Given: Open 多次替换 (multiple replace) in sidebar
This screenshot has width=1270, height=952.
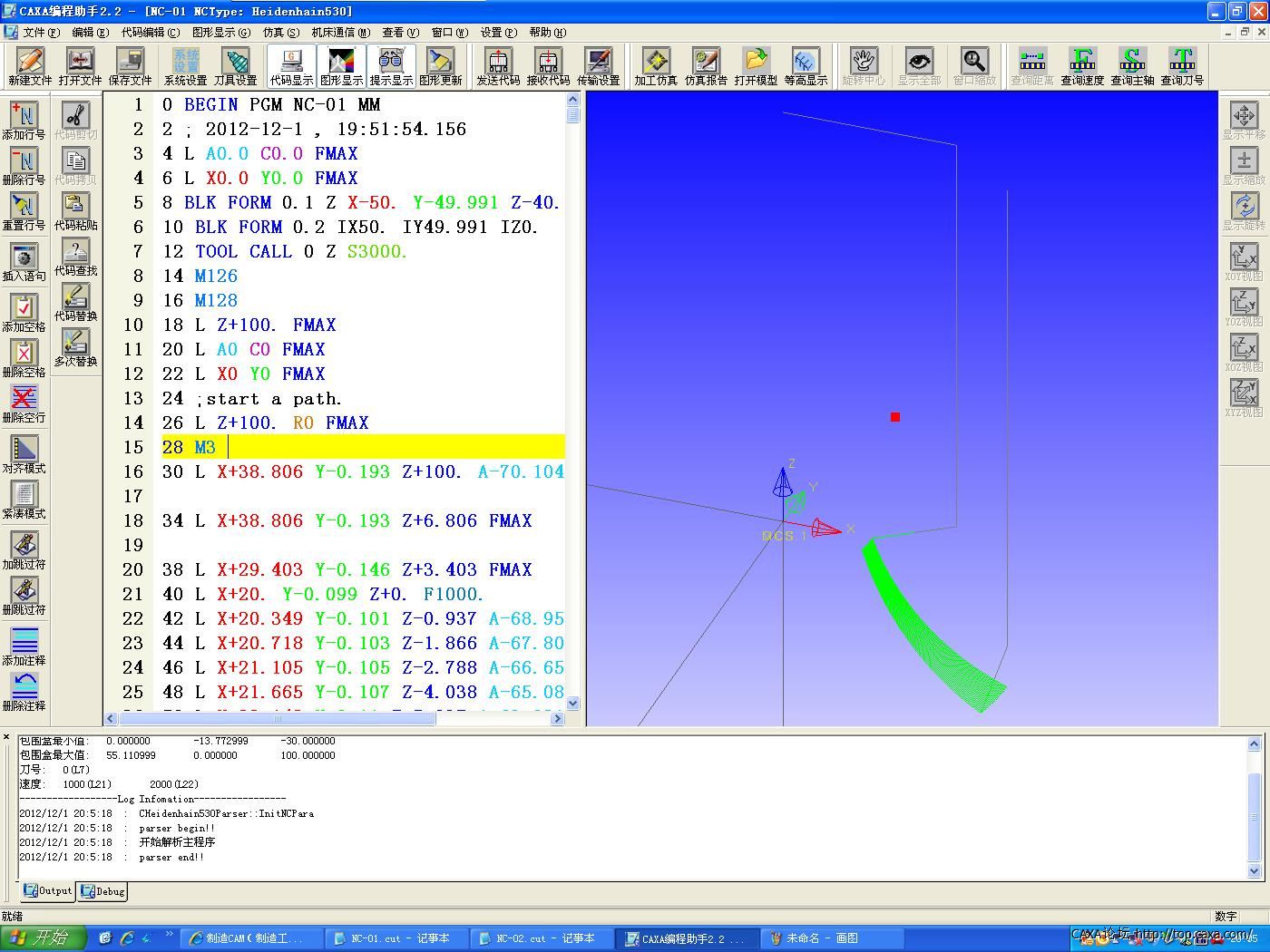Looking at the screenshot, I should [76, 347].
